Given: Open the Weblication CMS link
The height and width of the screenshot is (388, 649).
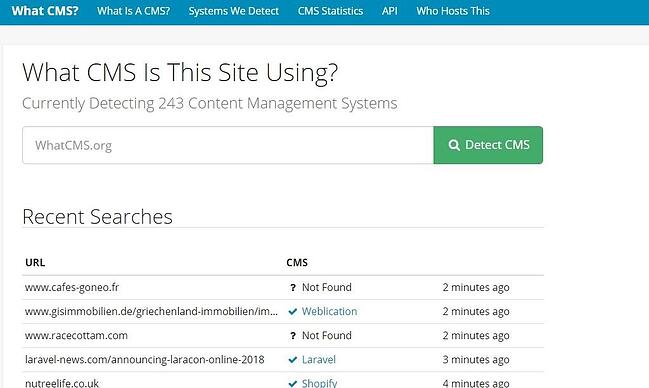Looking at the screenshot, I should click(x=329, y=311).
